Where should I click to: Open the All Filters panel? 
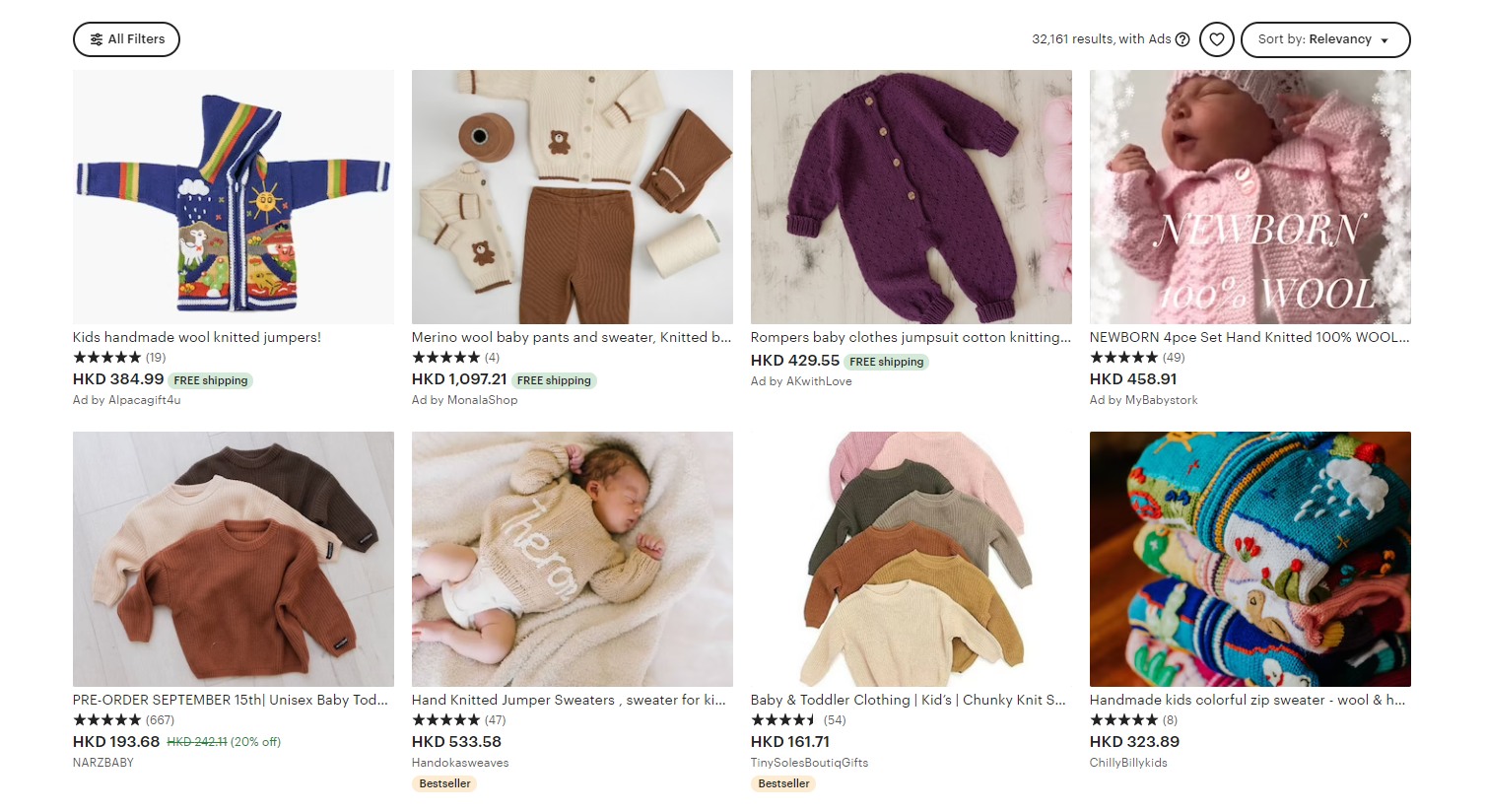pos(126,39)
